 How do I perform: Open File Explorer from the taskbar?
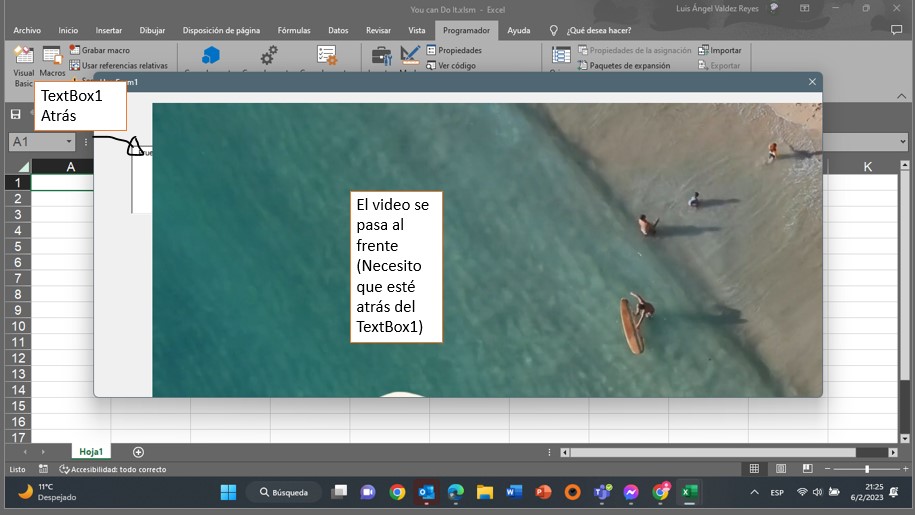pos(485,492)
